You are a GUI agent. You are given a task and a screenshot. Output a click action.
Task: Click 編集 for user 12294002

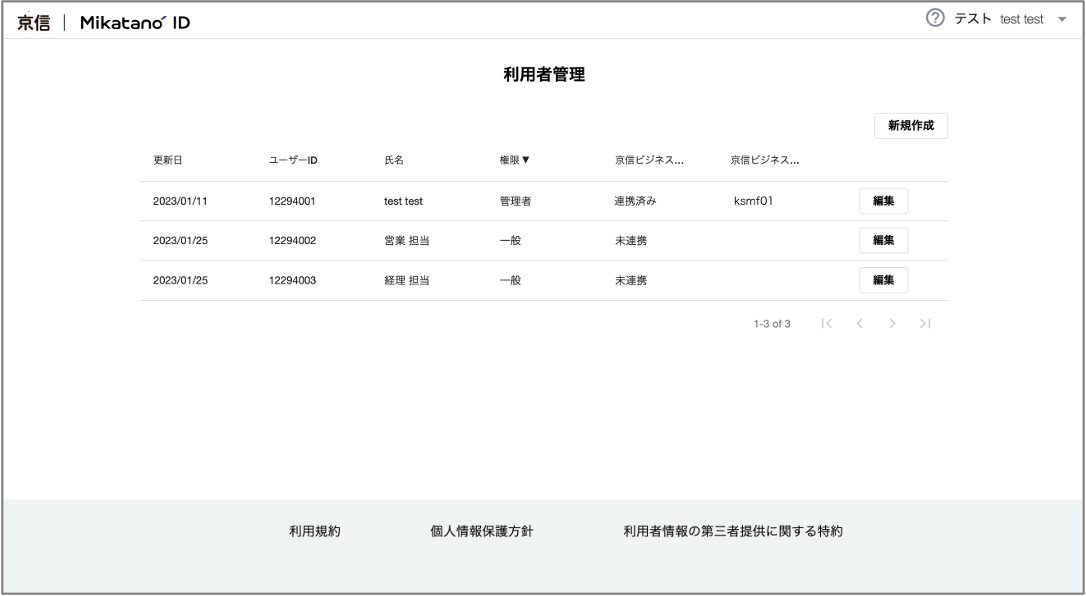click(883, 240)
